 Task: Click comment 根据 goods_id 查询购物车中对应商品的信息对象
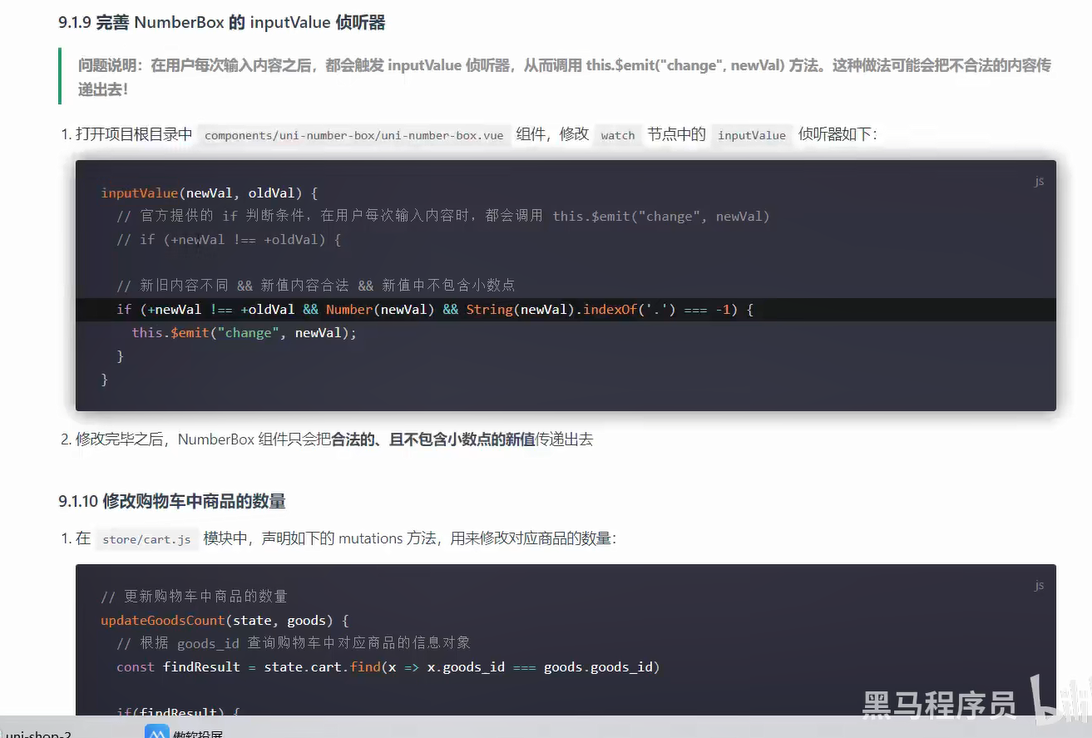(293, 643)
